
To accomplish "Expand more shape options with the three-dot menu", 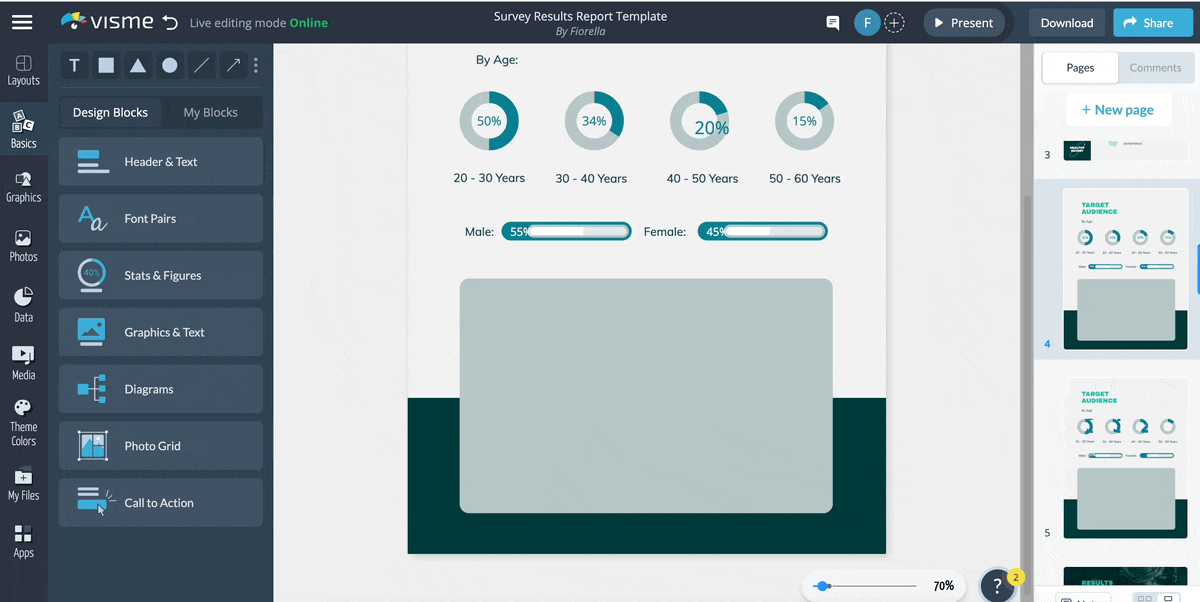I will tap(256, 65).
